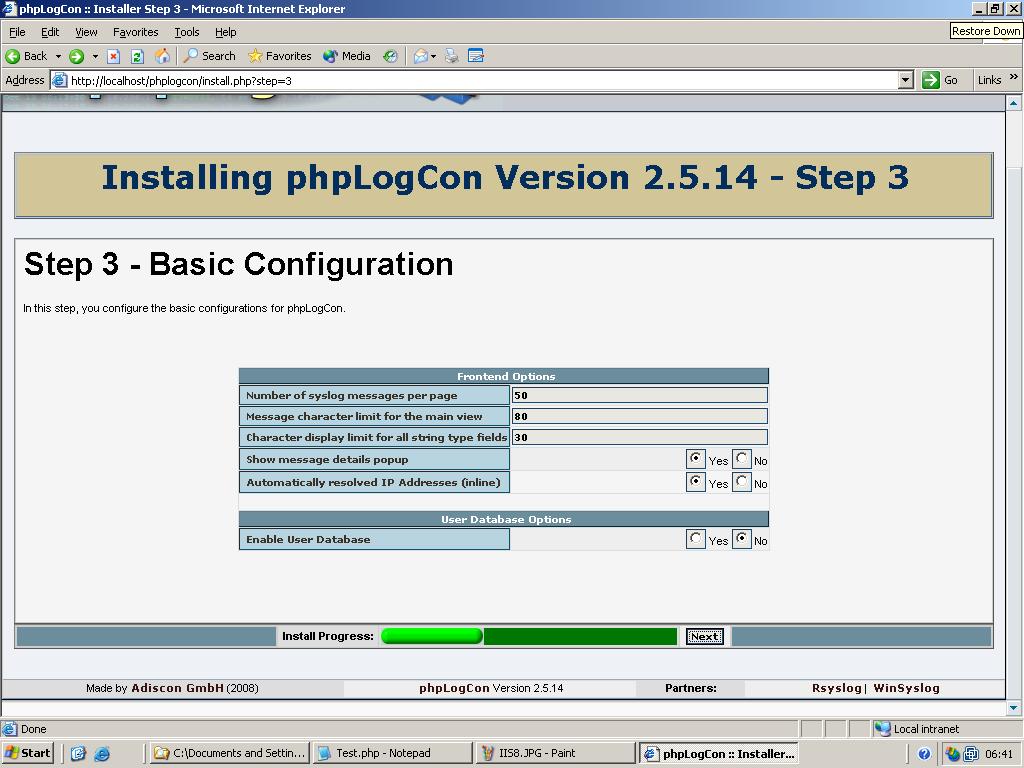1024x768 pixels.
Task: Print the page with the Print icon
Action: [451, 56]
